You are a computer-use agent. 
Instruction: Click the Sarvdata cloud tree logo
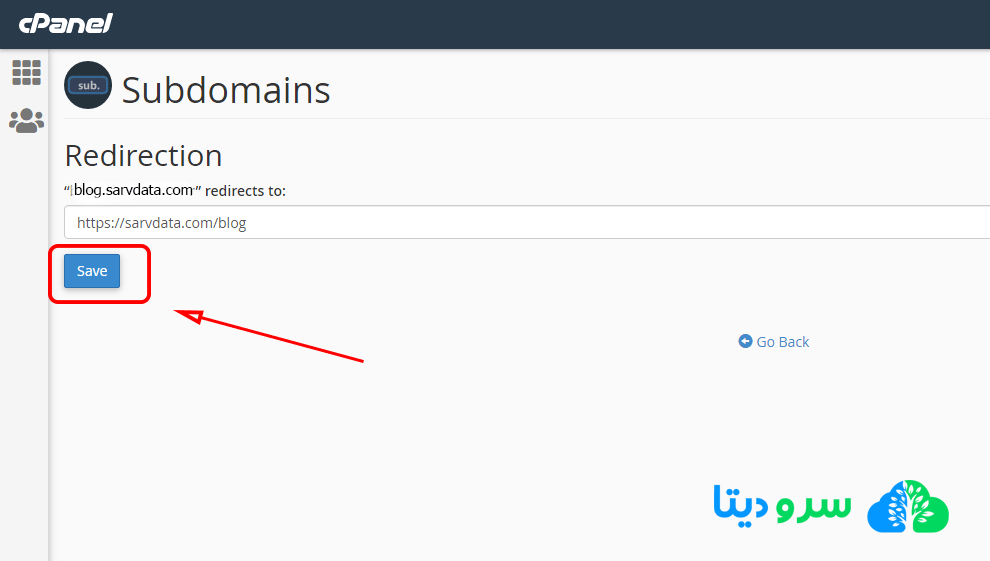pos(908,507)
